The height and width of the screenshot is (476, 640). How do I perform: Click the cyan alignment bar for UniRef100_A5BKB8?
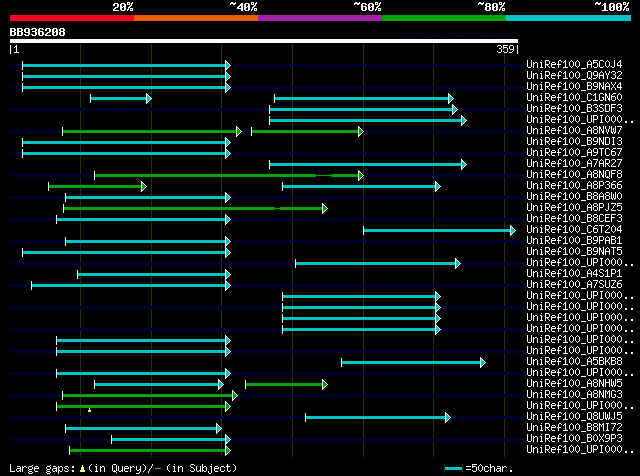pyautogui.click(x=413, y=363)
